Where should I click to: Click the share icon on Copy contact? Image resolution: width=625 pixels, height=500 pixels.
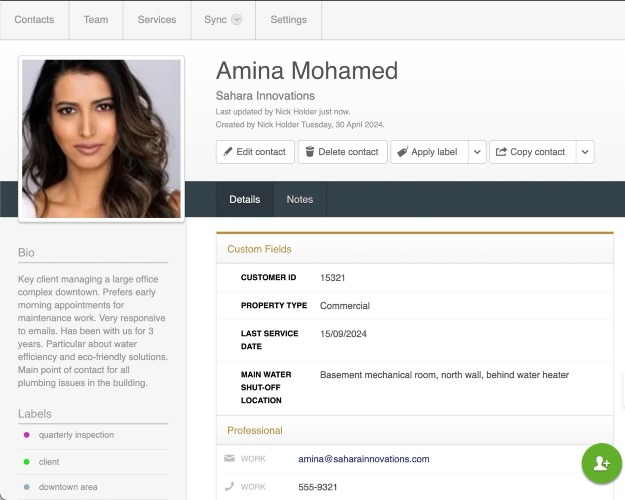501,152
